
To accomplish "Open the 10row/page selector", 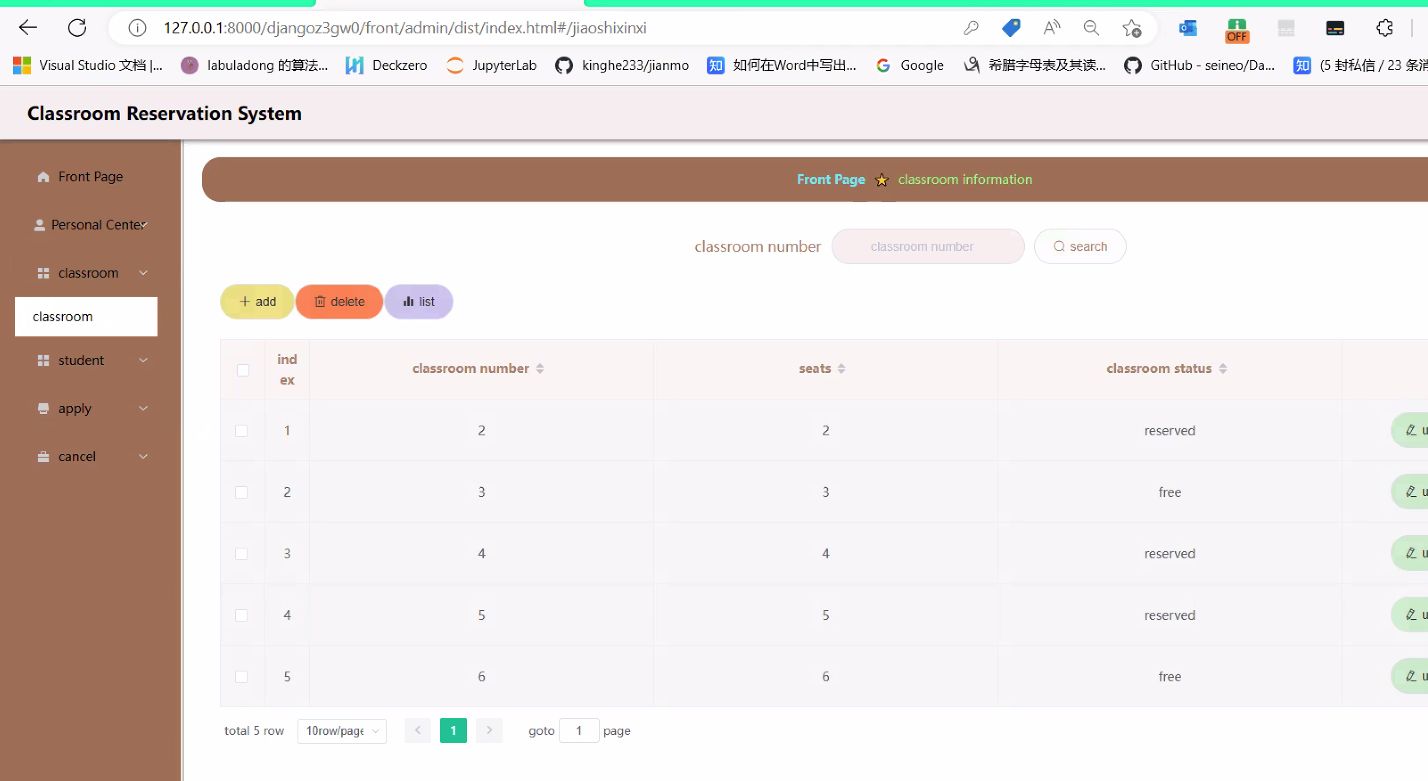I will 341,731.
